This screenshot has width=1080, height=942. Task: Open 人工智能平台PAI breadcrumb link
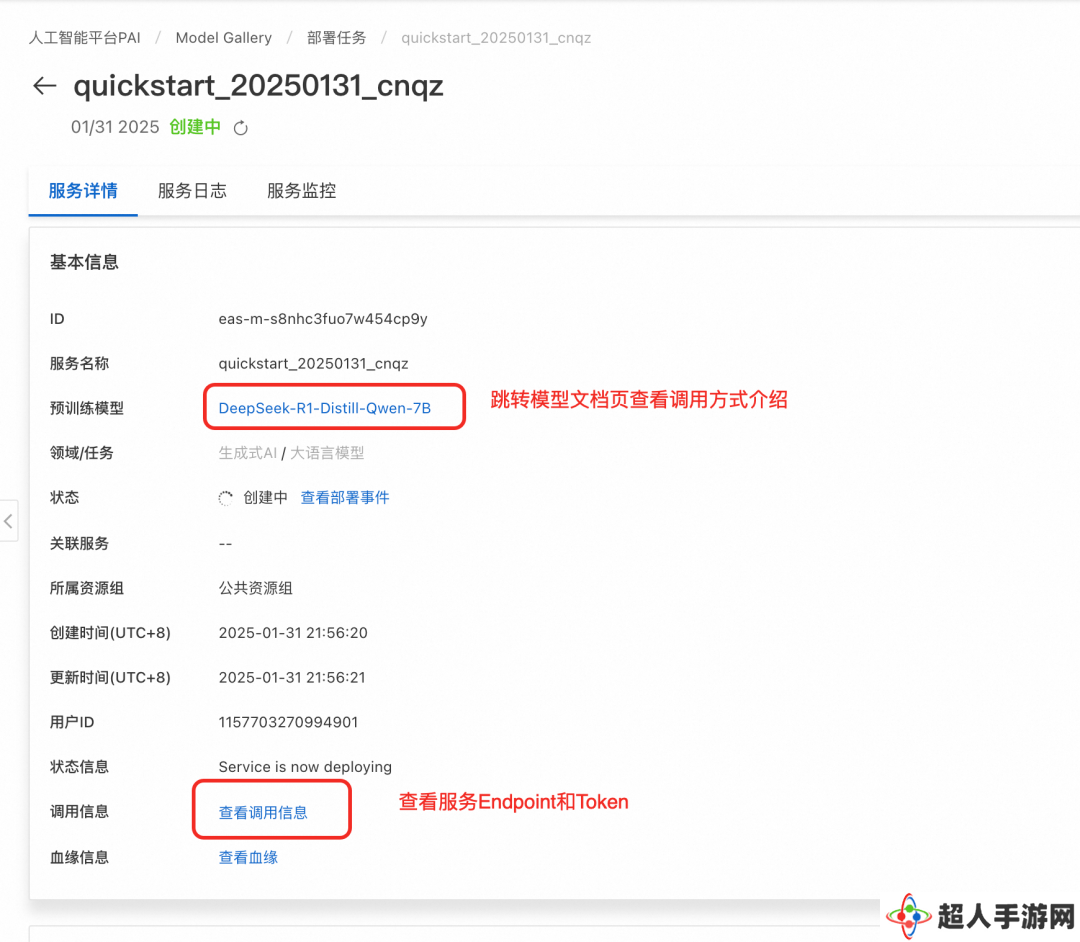85,38
